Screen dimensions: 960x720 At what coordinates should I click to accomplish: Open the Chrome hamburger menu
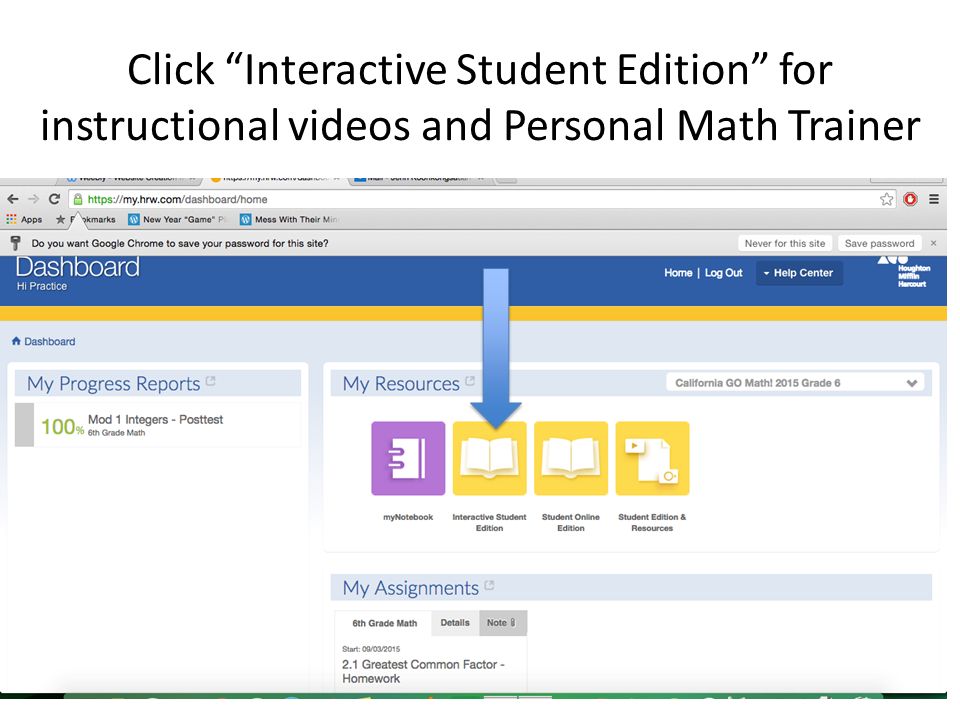[x=934, y=199]
